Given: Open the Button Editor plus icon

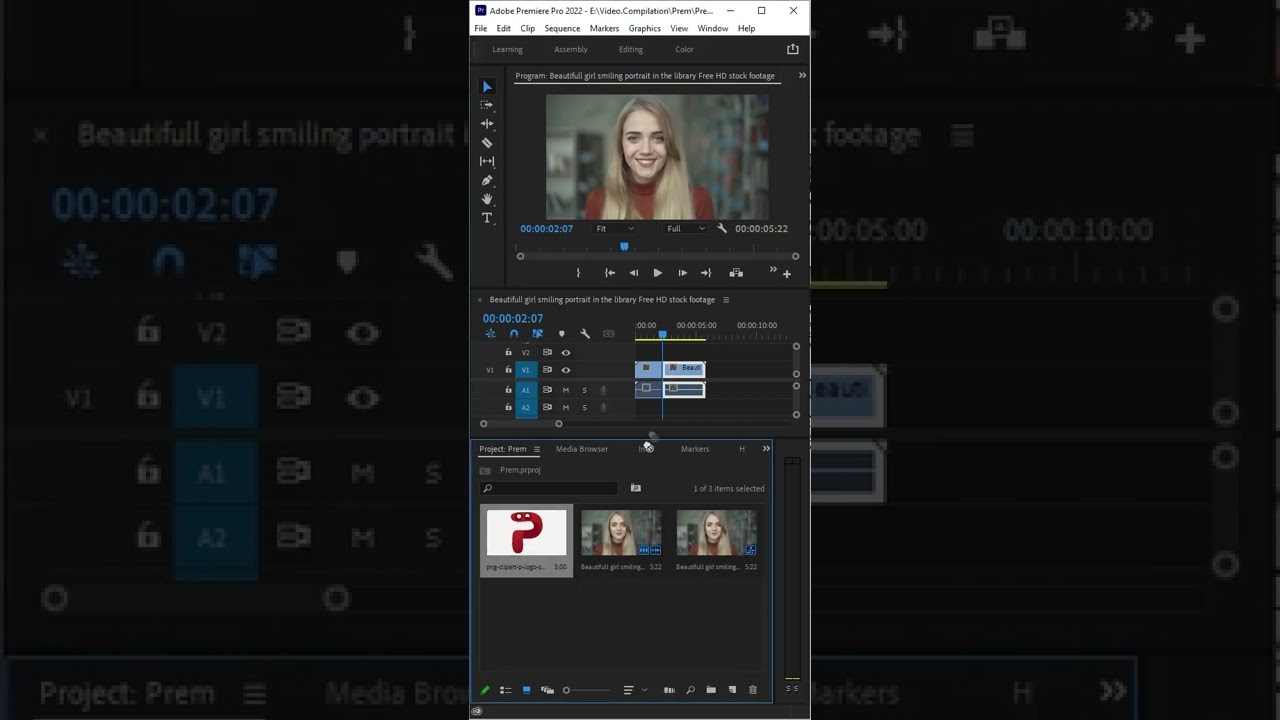Looking at the screenshot, I should click(787, 274).
